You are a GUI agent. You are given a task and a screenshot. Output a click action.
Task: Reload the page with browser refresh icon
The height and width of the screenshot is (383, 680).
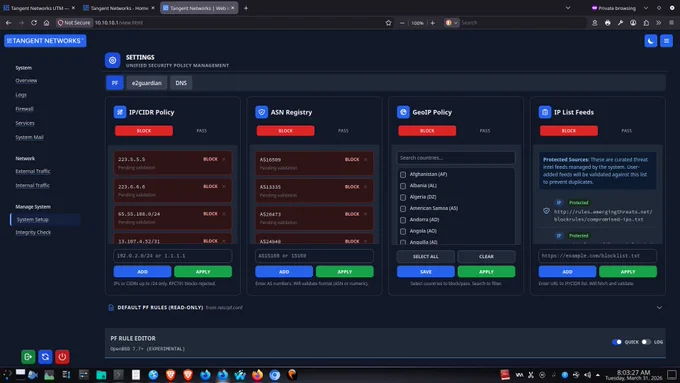(x=34, y=23)
